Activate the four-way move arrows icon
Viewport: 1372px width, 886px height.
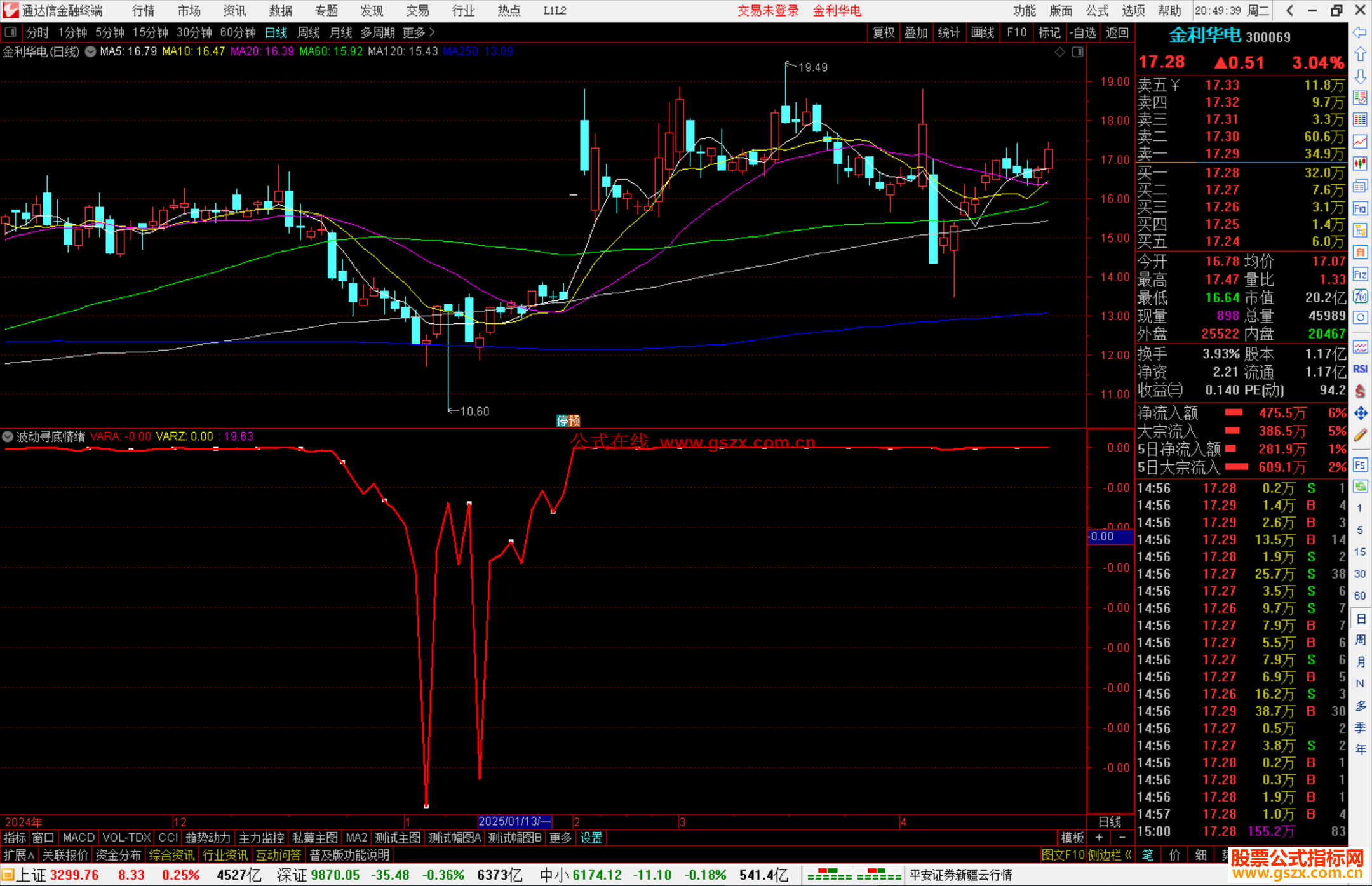pos(1360,413)
